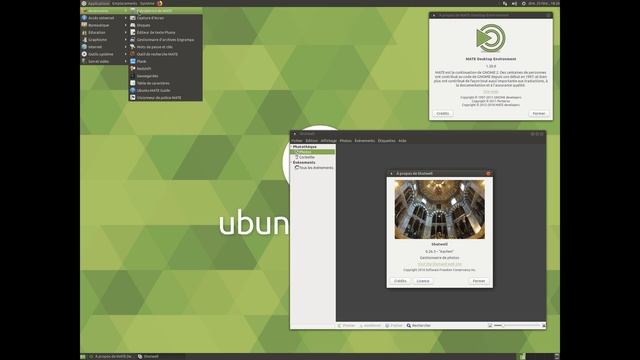
Task: Open the Applications menu in top panel
Action: (x=99, y=3)
